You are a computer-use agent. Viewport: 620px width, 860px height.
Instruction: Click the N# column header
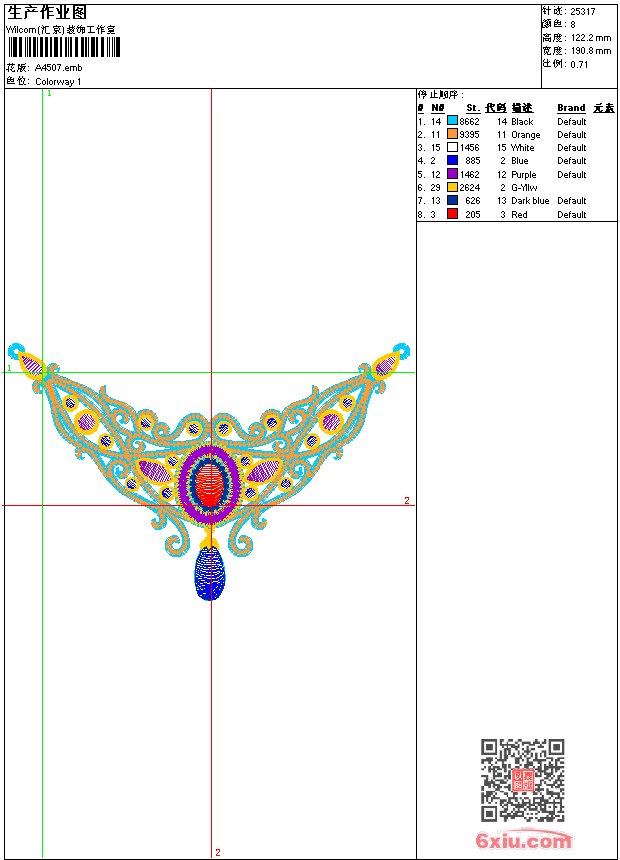tap(437, 108)
